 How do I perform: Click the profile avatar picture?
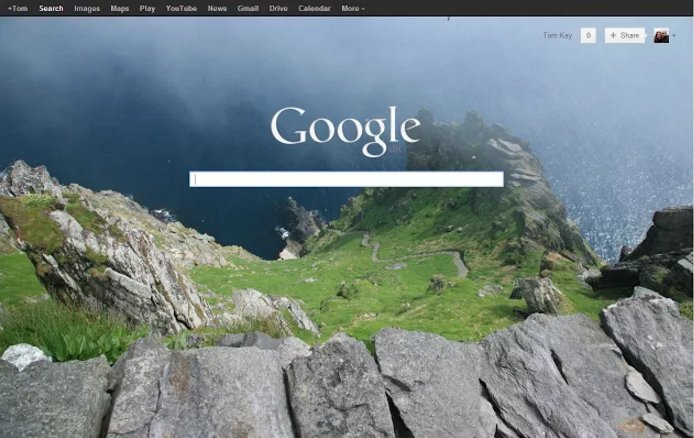click(661, 35)
